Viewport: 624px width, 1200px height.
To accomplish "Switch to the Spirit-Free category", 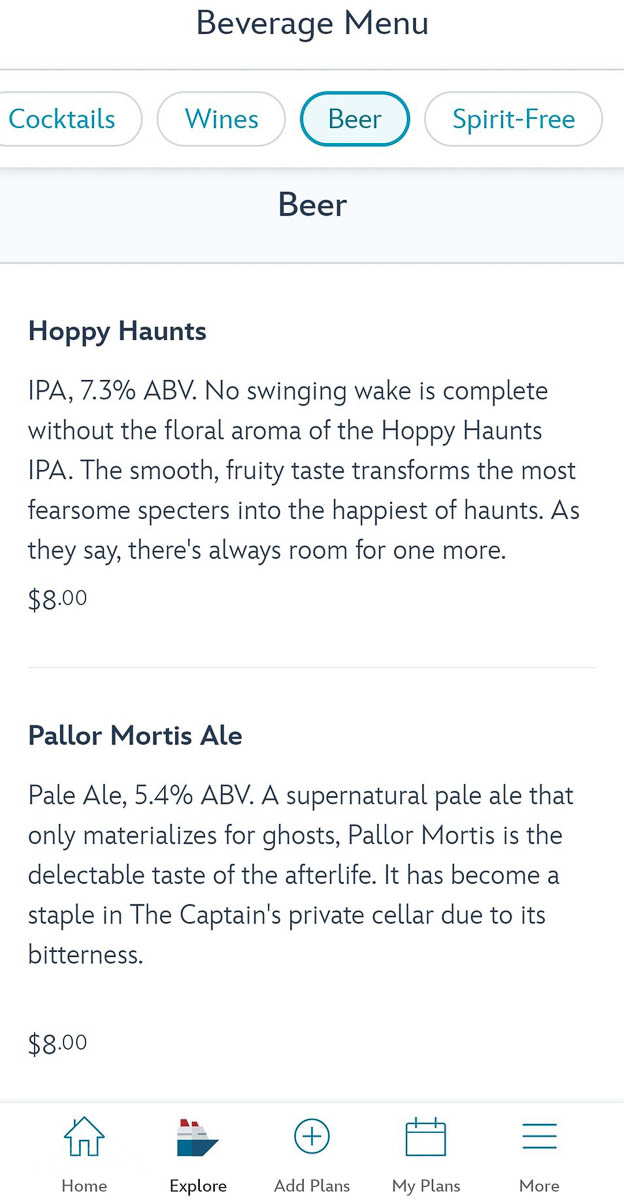I will pyautogui.click(x=513, y=119).
